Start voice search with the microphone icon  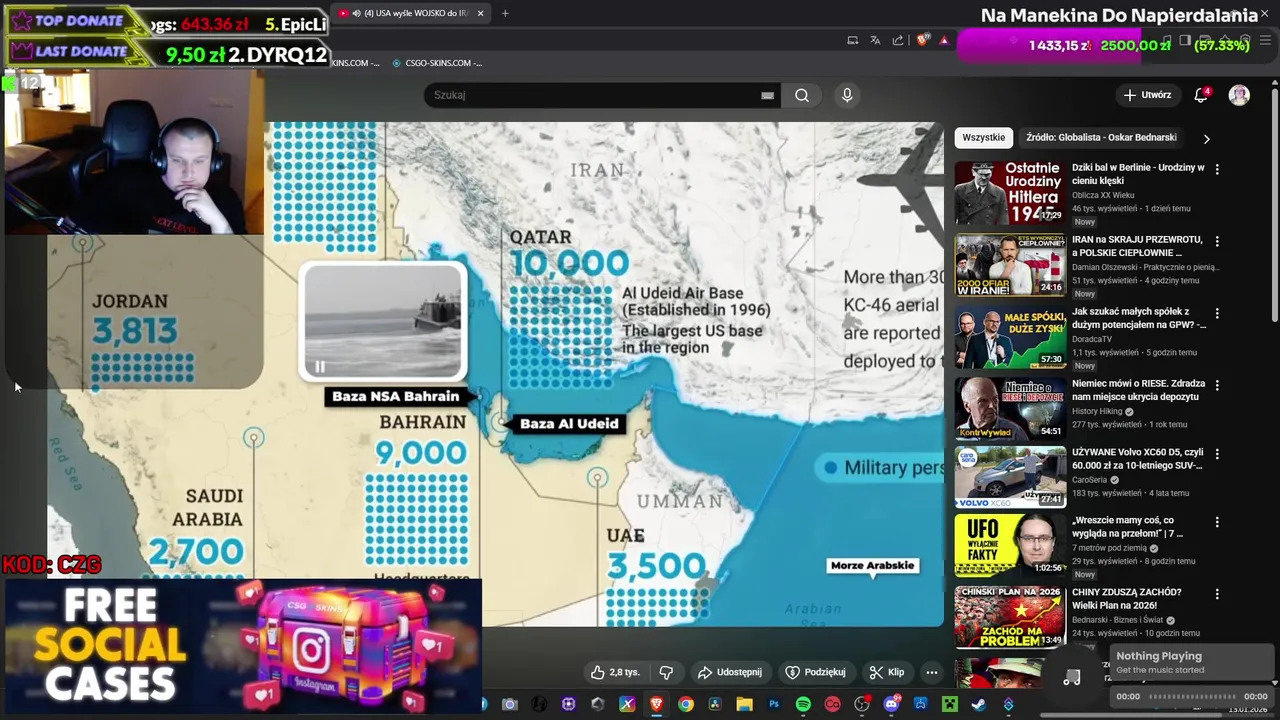[847, 95]
